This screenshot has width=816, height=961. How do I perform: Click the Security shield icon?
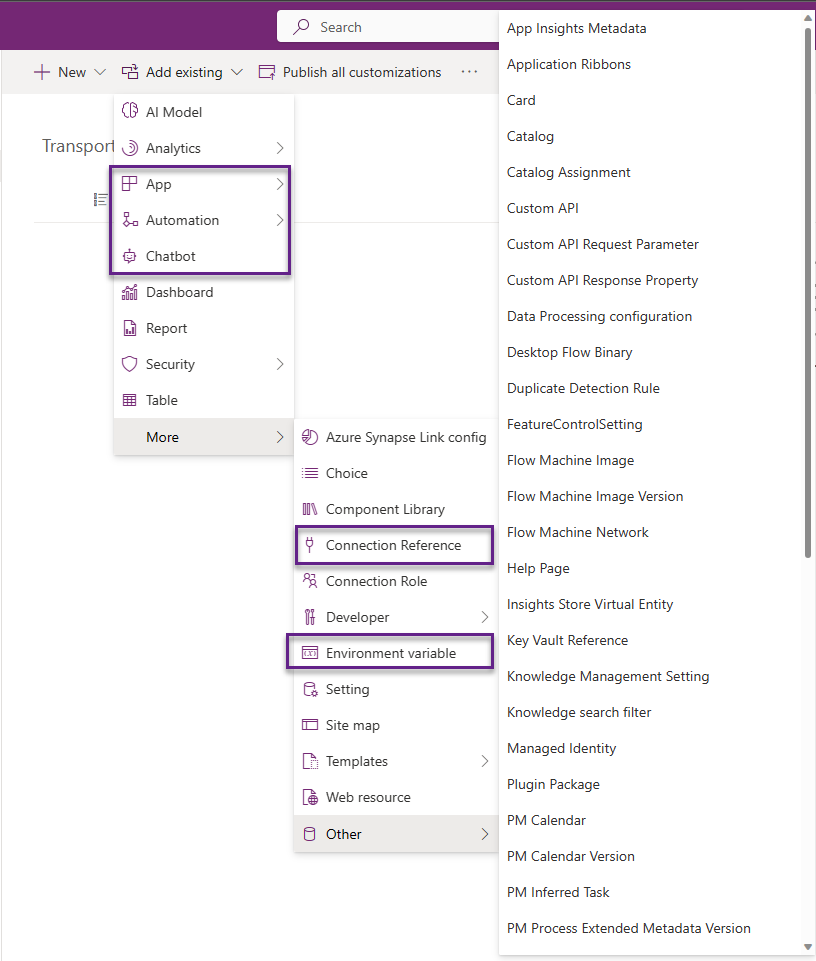[x=129, y=364]
